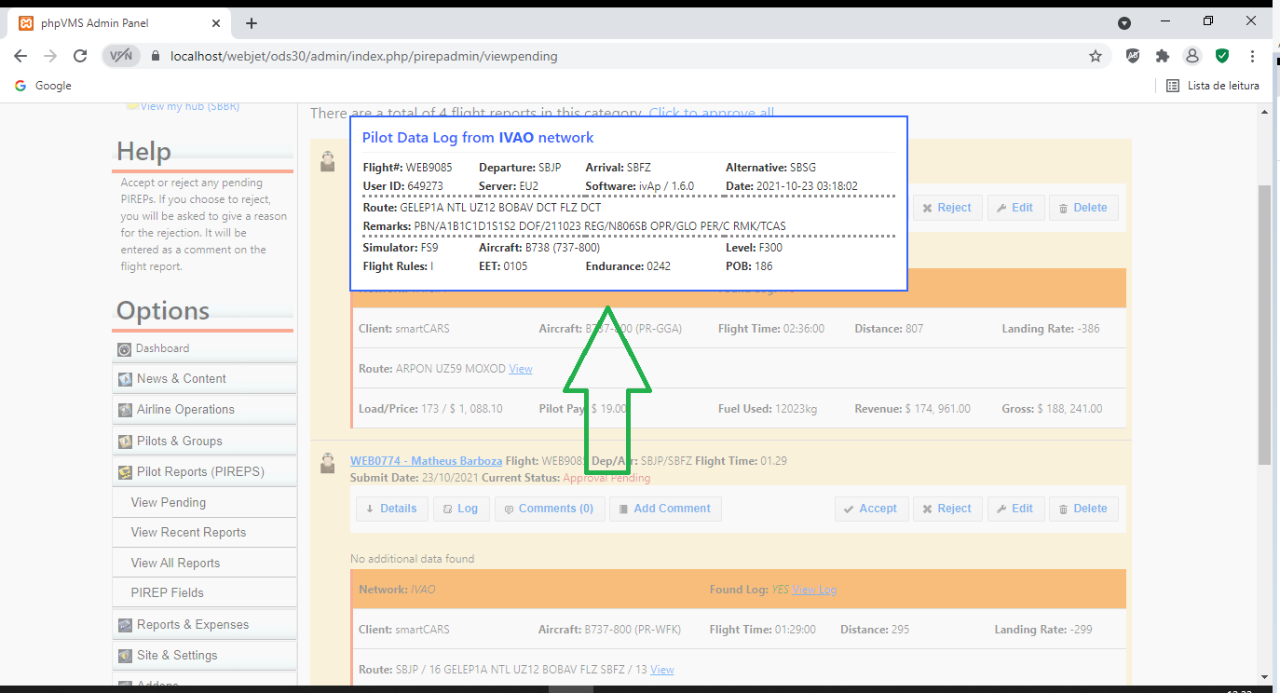Expand the Airline Operations section
This screenshot has height=693, width=1280.
click(x=185, y=410)
